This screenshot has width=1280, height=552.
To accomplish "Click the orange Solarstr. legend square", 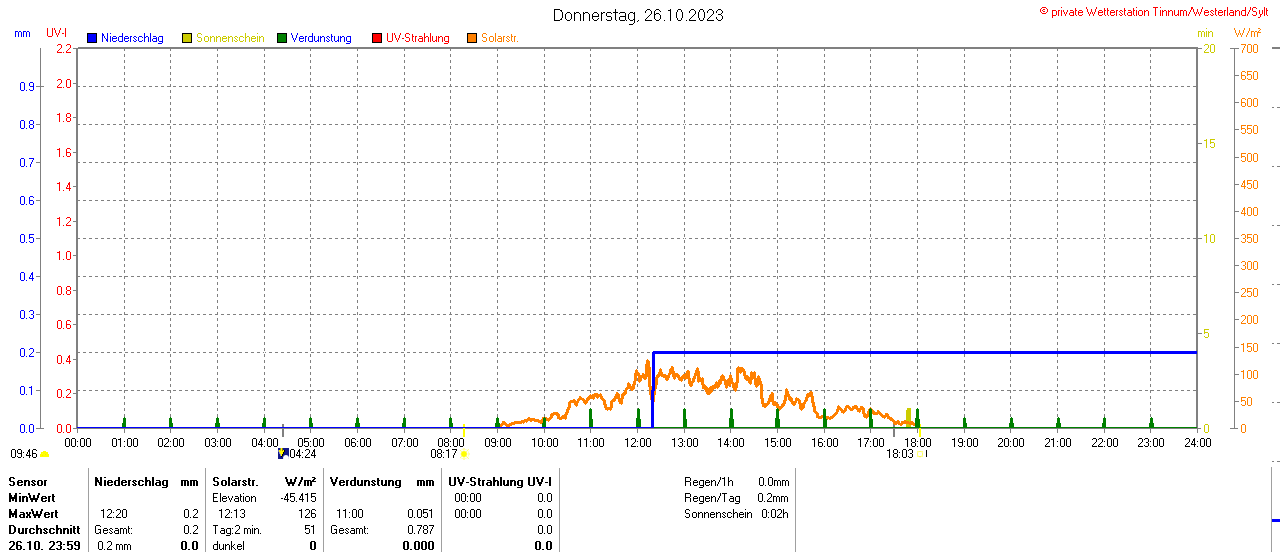I will tap(472, 38).
